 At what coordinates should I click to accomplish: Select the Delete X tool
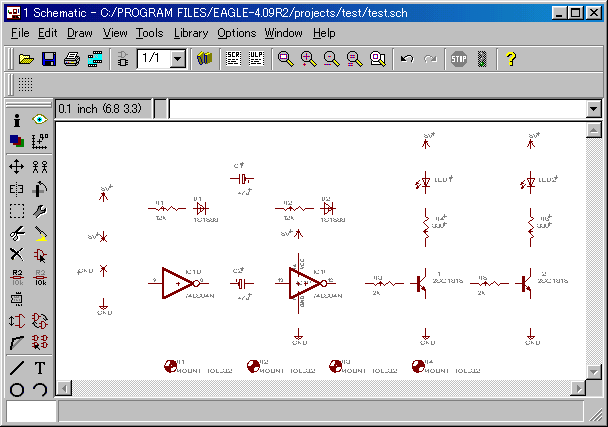pyautogui.click(x=17, y=255)
